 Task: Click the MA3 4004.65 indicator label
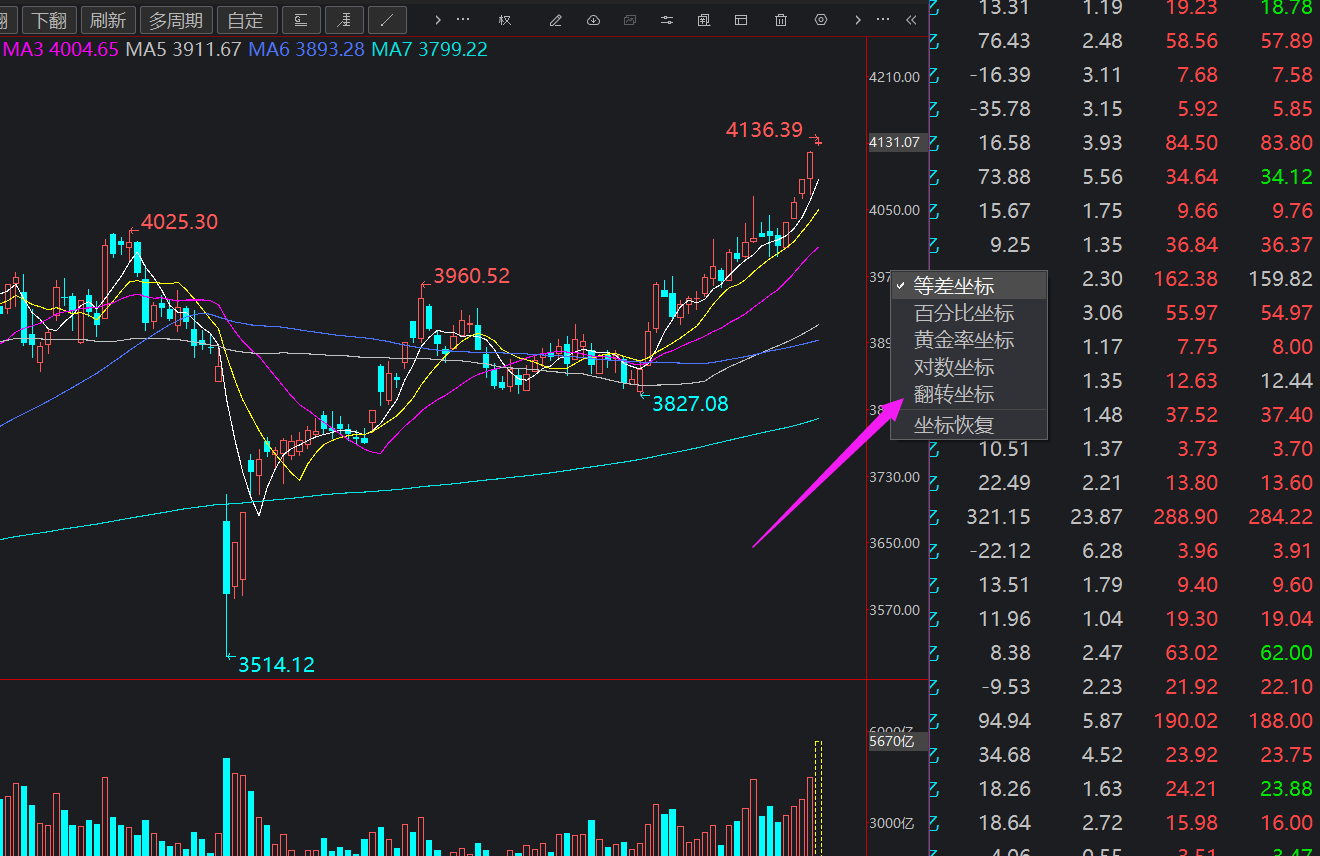[x=61, y=49]
